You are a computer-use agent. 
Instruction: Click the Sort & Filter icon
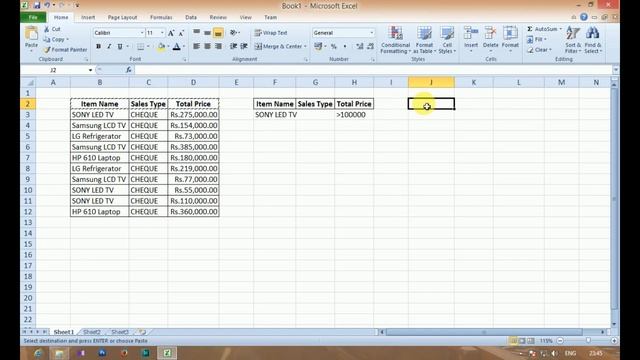pos(573,33)
